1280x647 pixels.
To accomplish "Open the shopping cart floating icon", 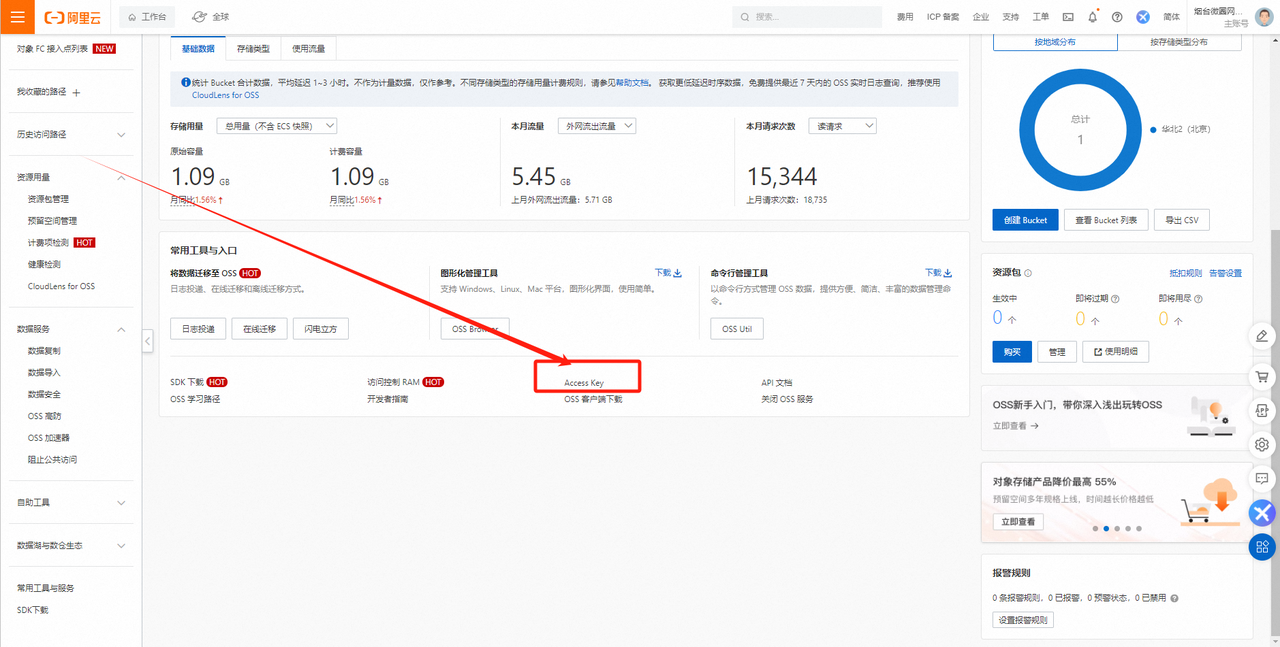I will (x=1262, y=377).
